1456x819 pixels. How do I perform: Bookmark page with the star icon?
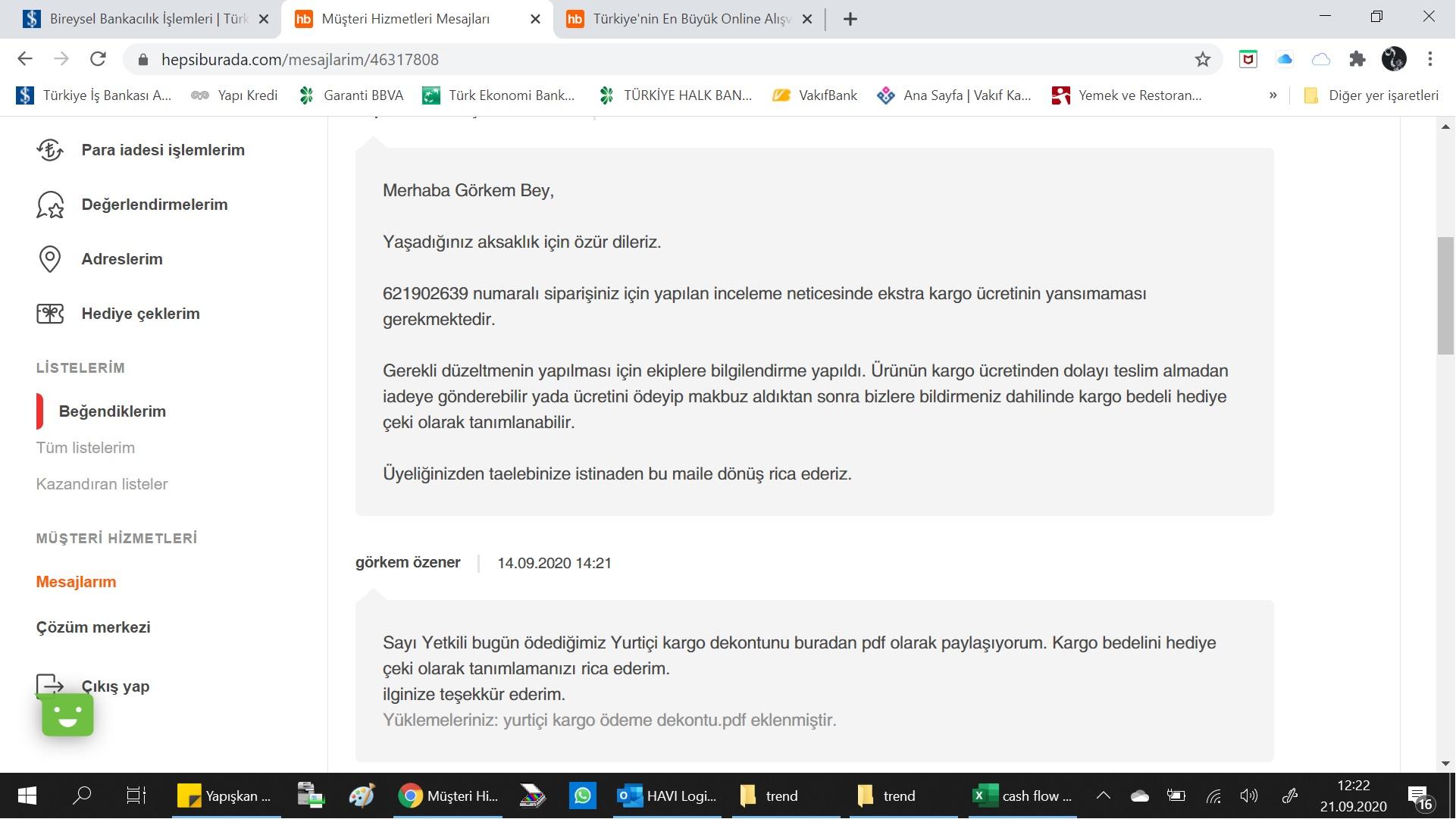click(1202, 59)
